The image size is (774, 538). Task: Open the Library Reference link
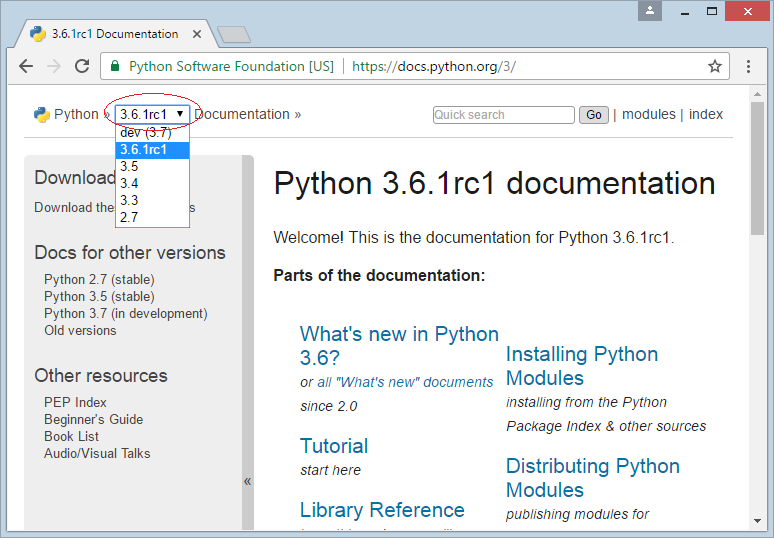382,510
